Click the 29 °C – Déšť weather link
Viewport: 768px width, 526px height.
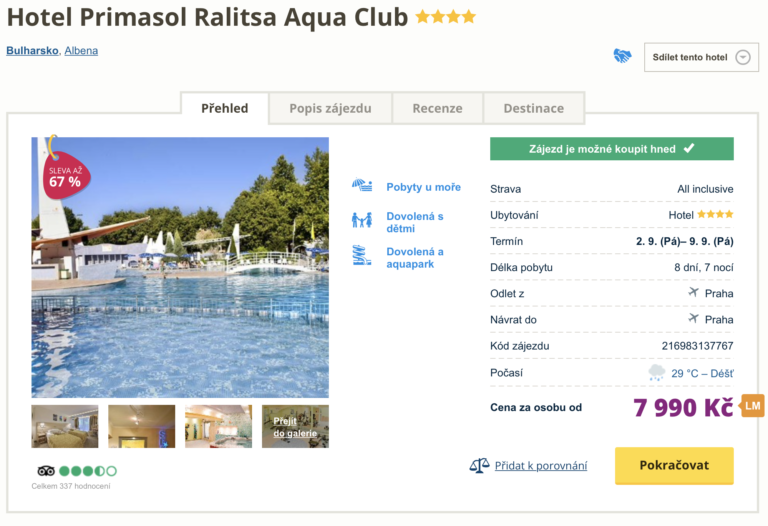[702, 373]
